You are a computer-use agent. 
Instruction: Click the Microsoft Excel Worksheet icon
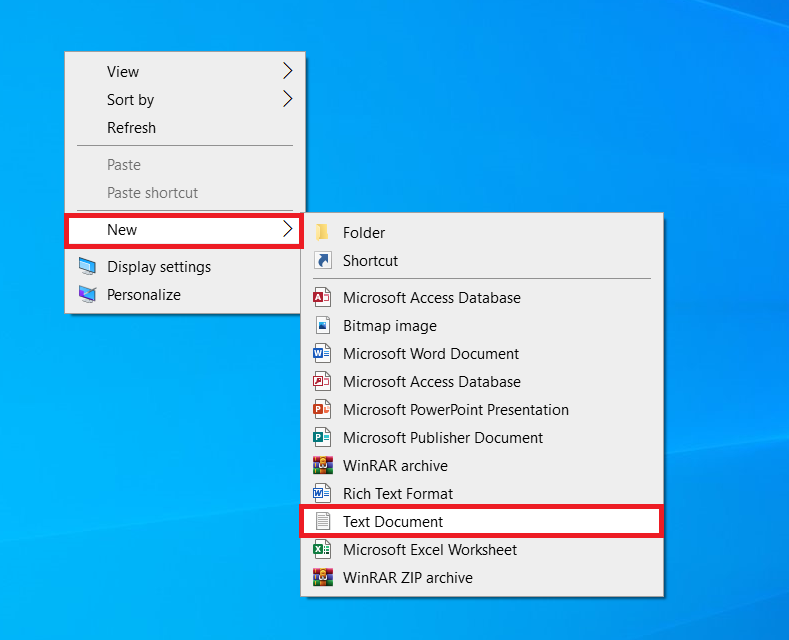pyautogui.click(x=322, y=549)
